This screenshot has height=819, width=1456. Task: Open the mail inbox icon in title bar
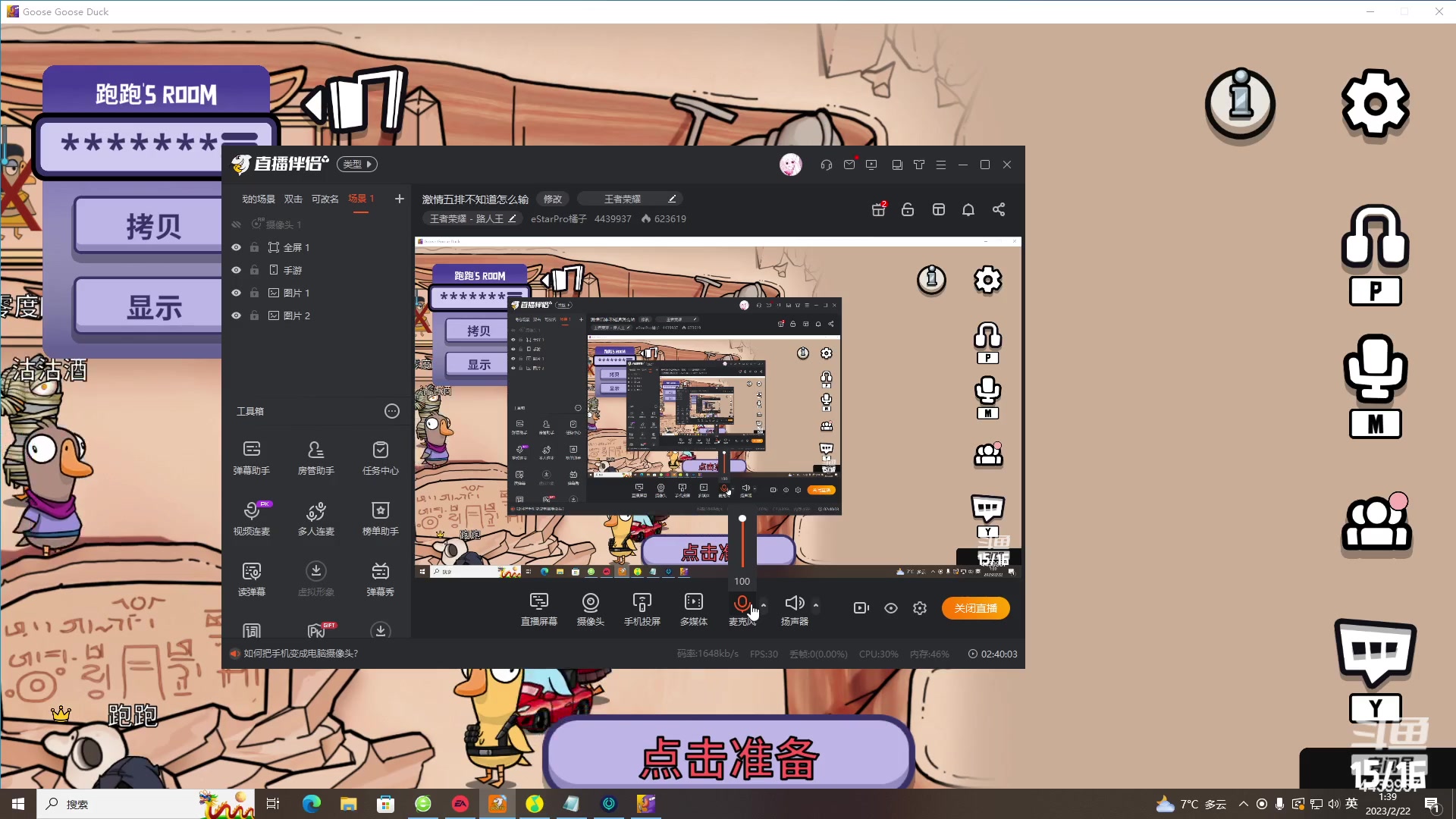849,164
